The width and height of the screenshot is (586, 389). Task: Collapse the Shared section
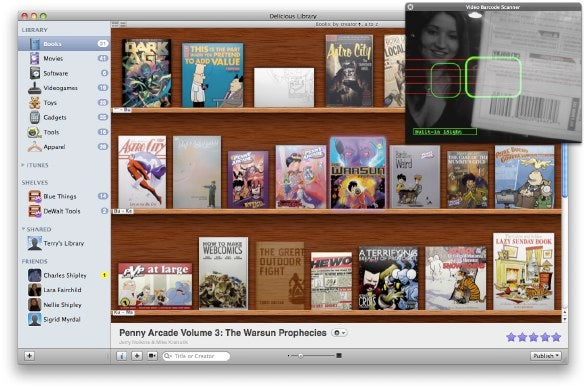[23, 229]
